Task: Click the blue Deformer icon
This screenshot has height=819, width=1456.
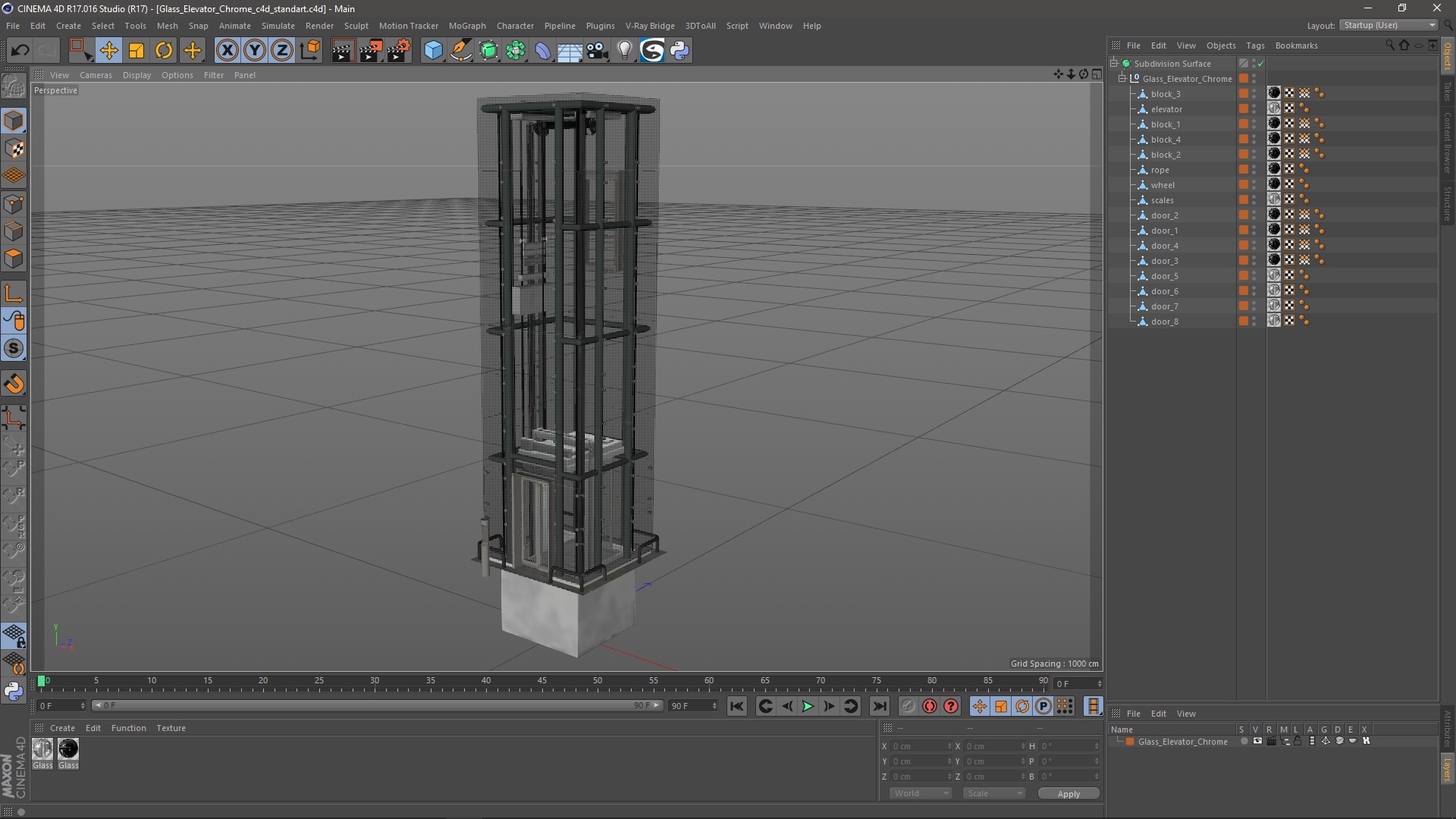Action: click(x=543, y=51)
